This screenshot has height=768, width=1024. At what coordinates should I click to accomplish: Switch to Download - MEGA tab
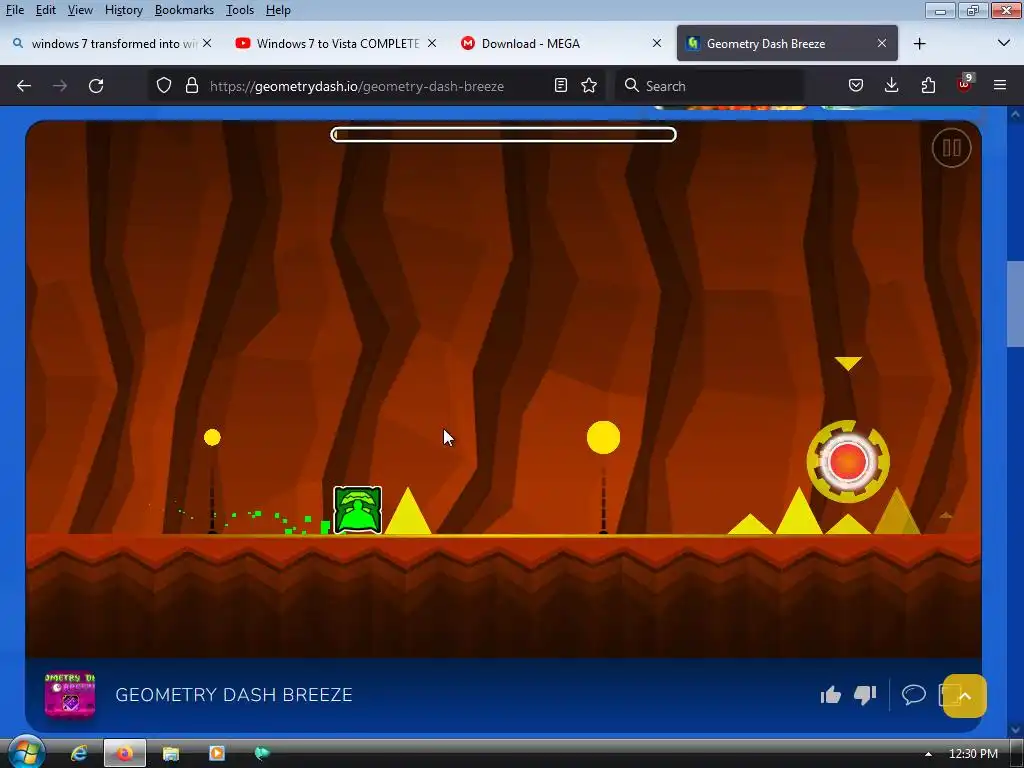[x=562, y=44]
